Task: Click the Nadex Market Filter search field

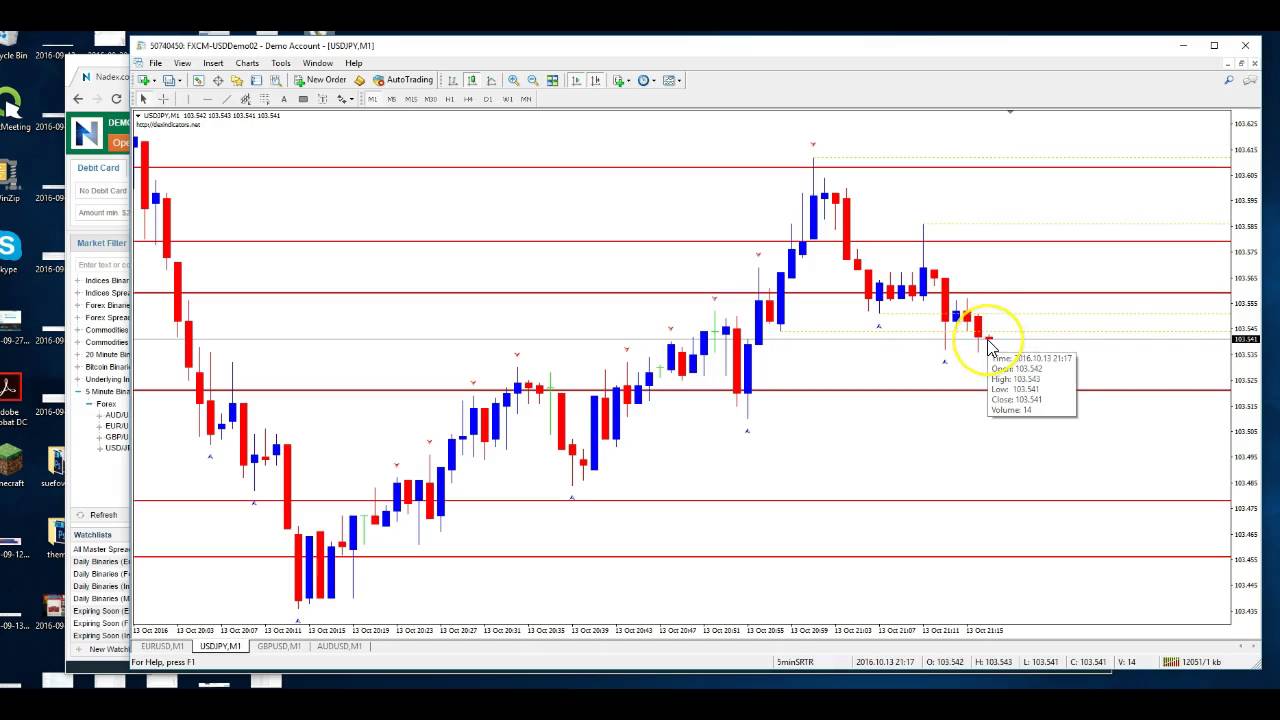Action: 102,265
